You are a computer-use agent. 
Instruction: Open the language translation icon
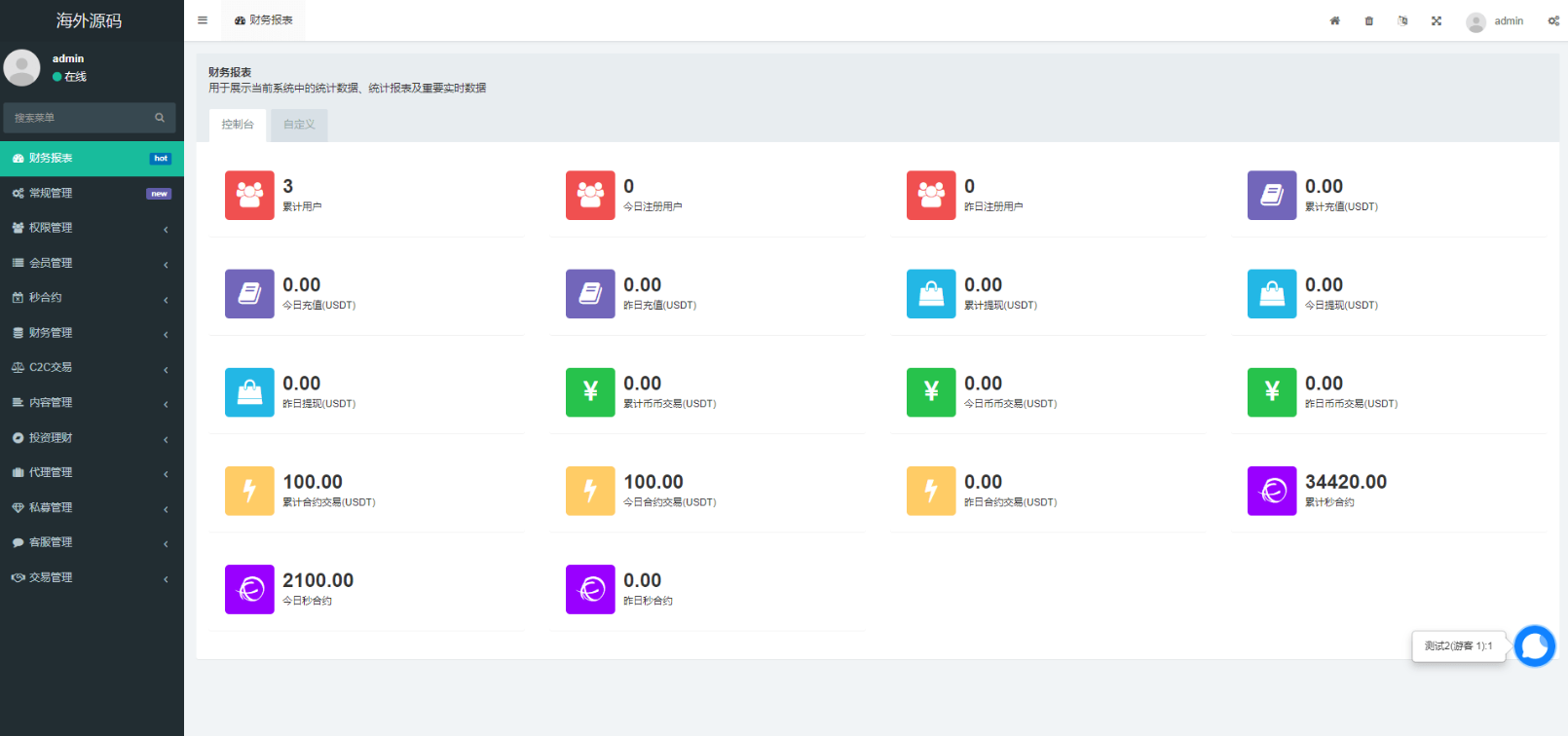pyautogui.click(x=1402, y=20)
